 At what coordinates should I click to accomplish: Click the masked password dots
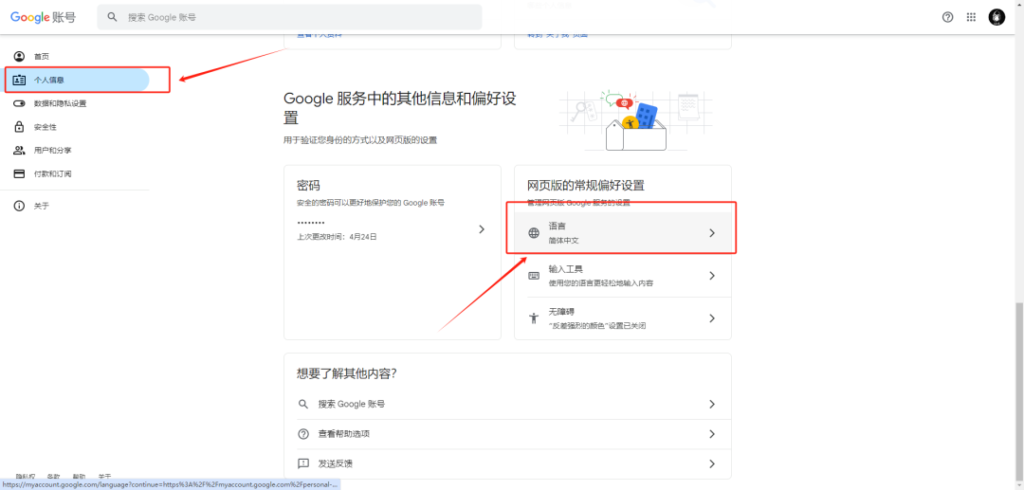[x=310, y=223]
